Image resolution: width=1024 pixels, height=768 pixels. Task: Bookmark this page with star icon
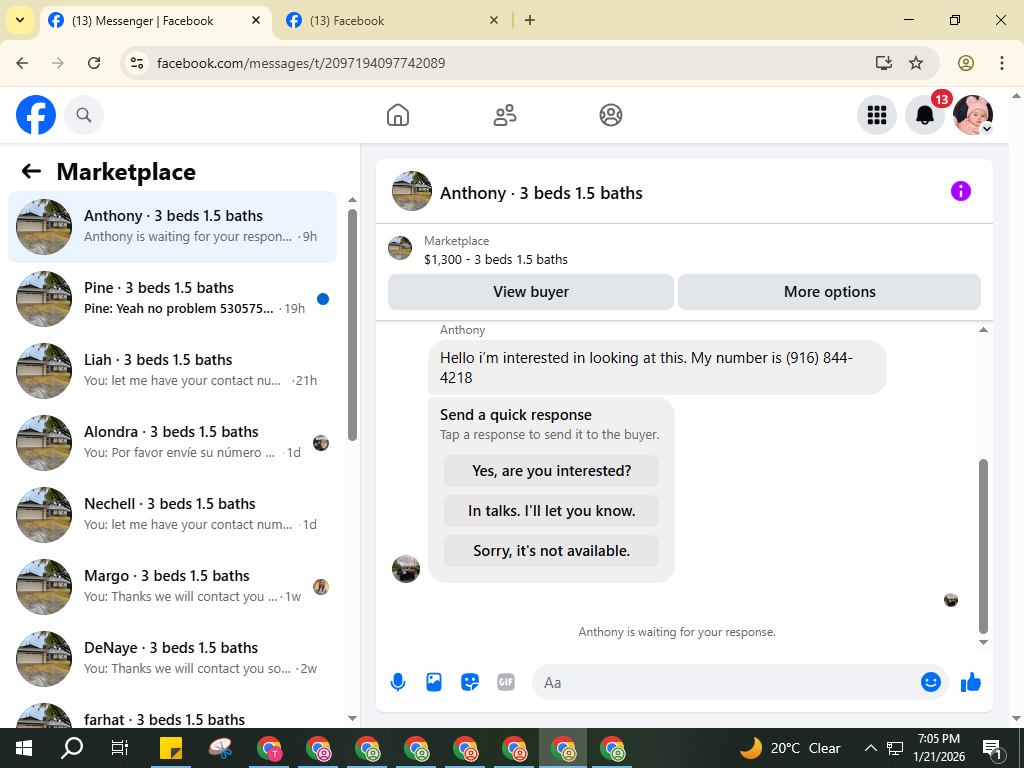916,63
